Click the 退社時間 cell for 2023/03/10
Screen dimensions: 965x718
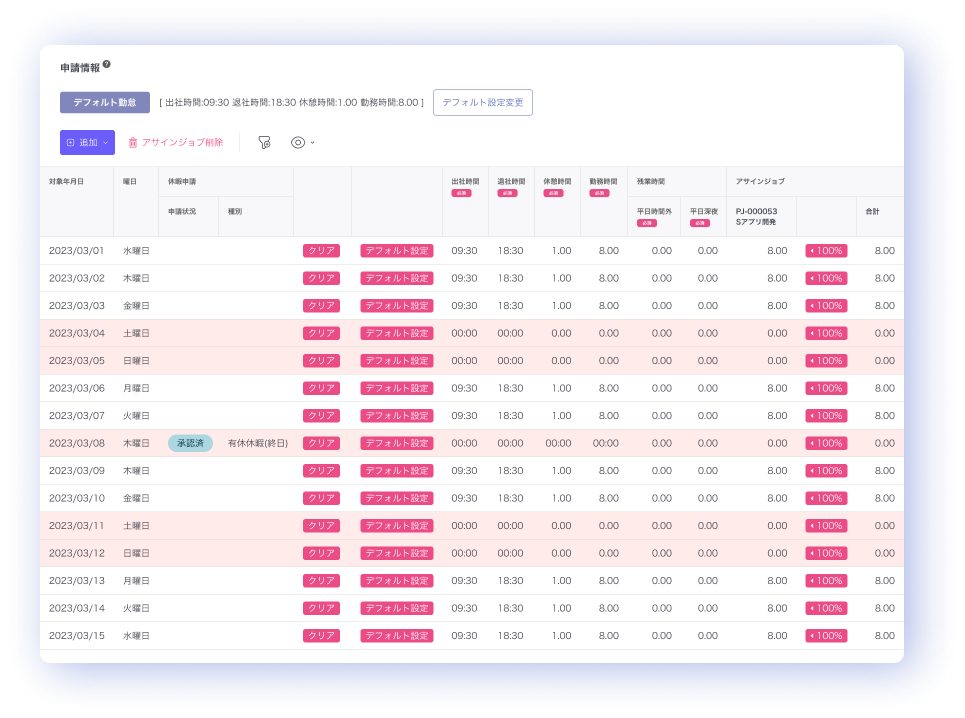(510, 498)
